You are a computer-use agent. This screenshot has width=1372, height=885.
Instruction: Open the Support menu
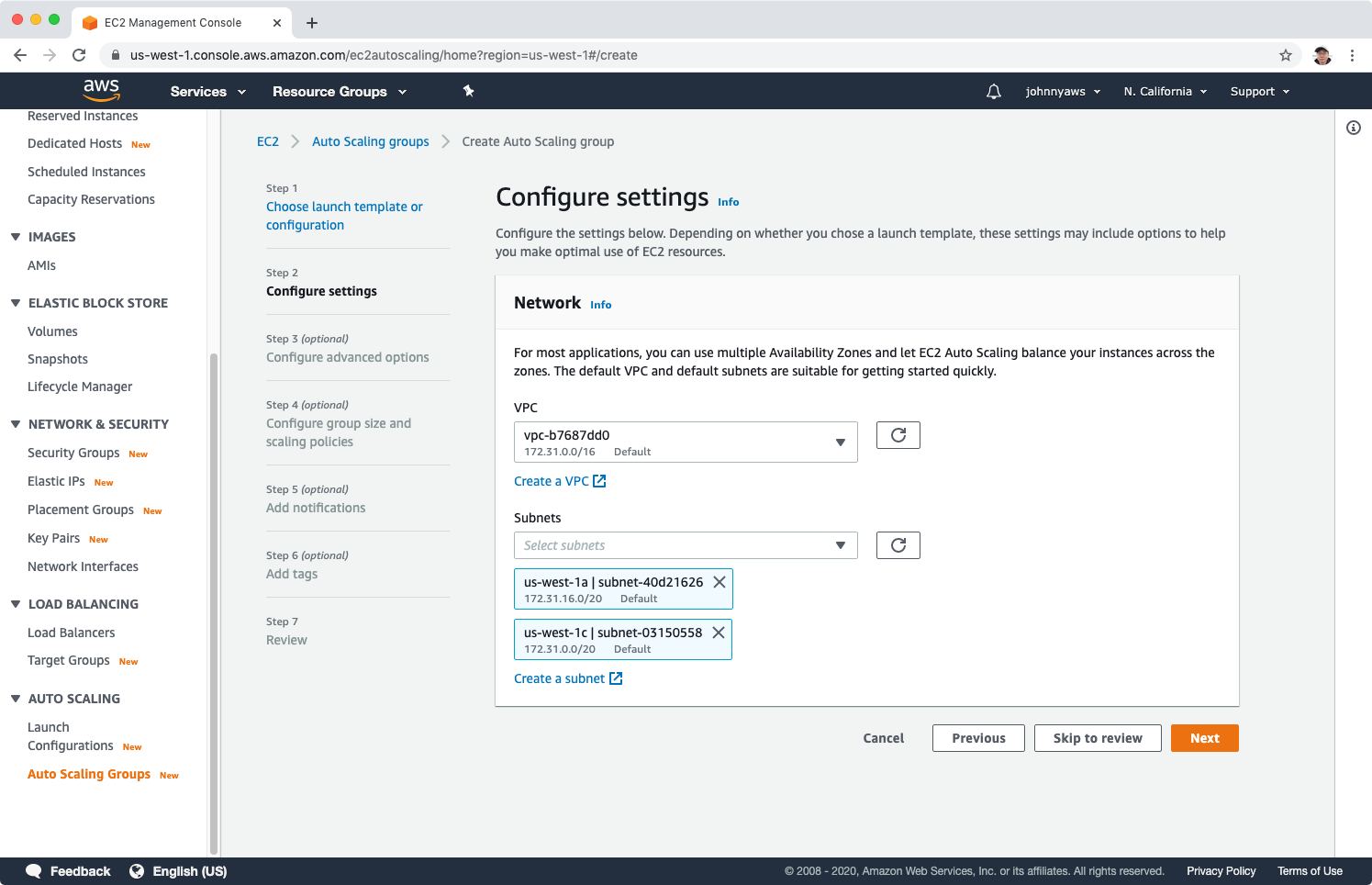pyautogui.click(x=1260, y=92)
